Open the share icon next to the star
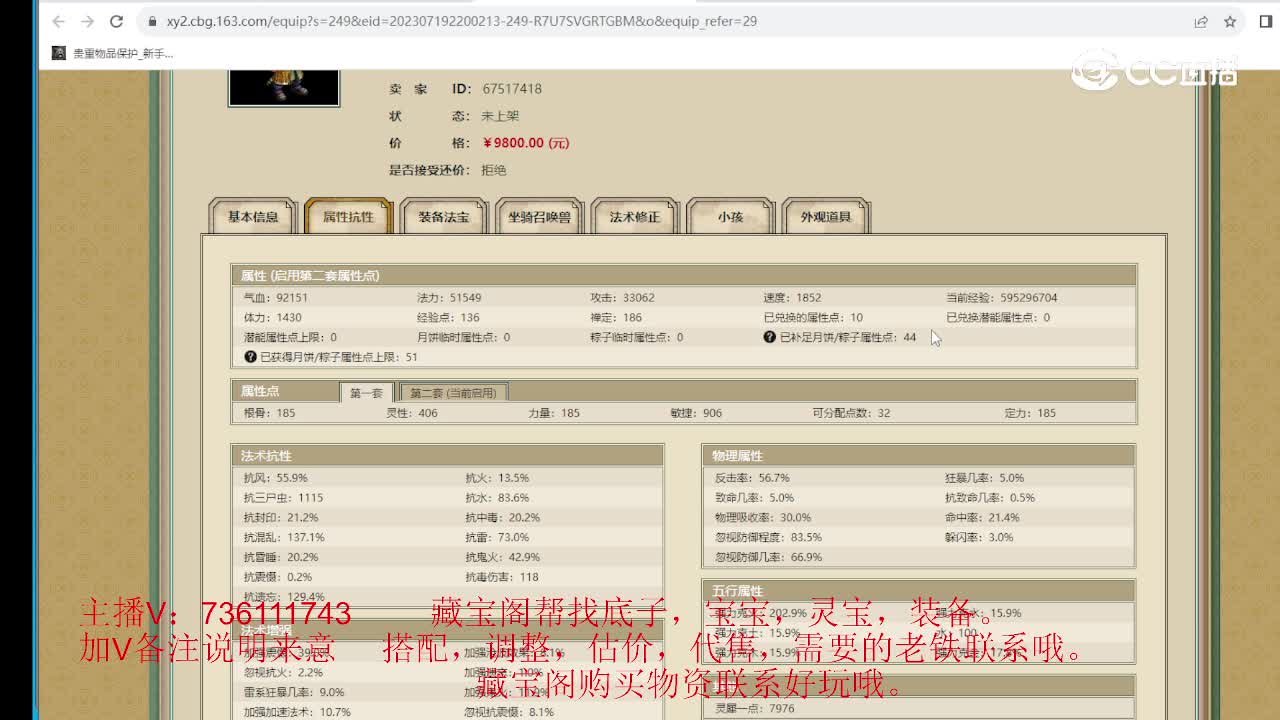This screenshot has width=1280, height=720. [1202, 20]
